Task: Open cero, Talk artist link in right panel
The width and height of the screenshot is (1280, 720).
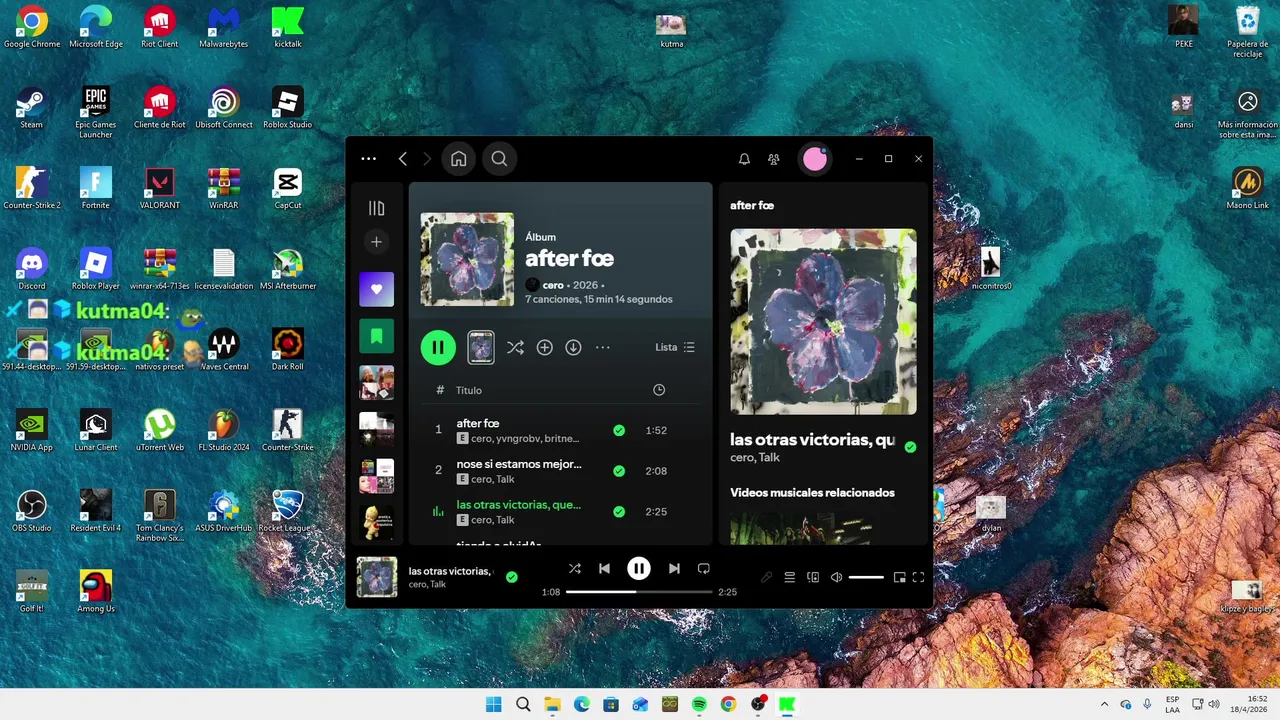Action: 755,458
